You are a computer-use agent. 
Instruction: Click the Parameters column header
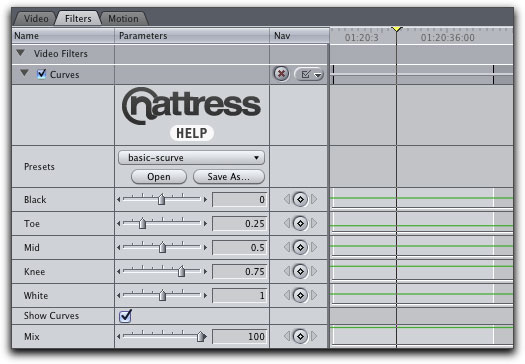tap(192, 35)
